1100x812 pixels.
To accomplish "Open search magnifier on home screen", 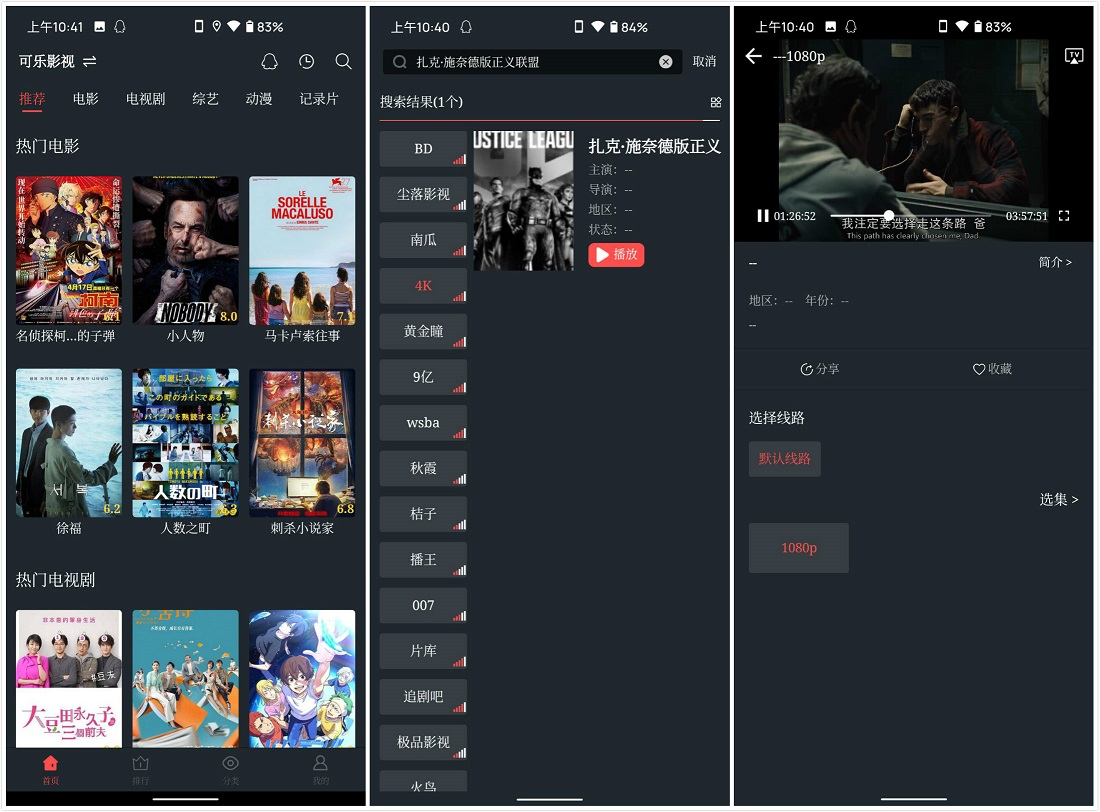I will 343,62.
